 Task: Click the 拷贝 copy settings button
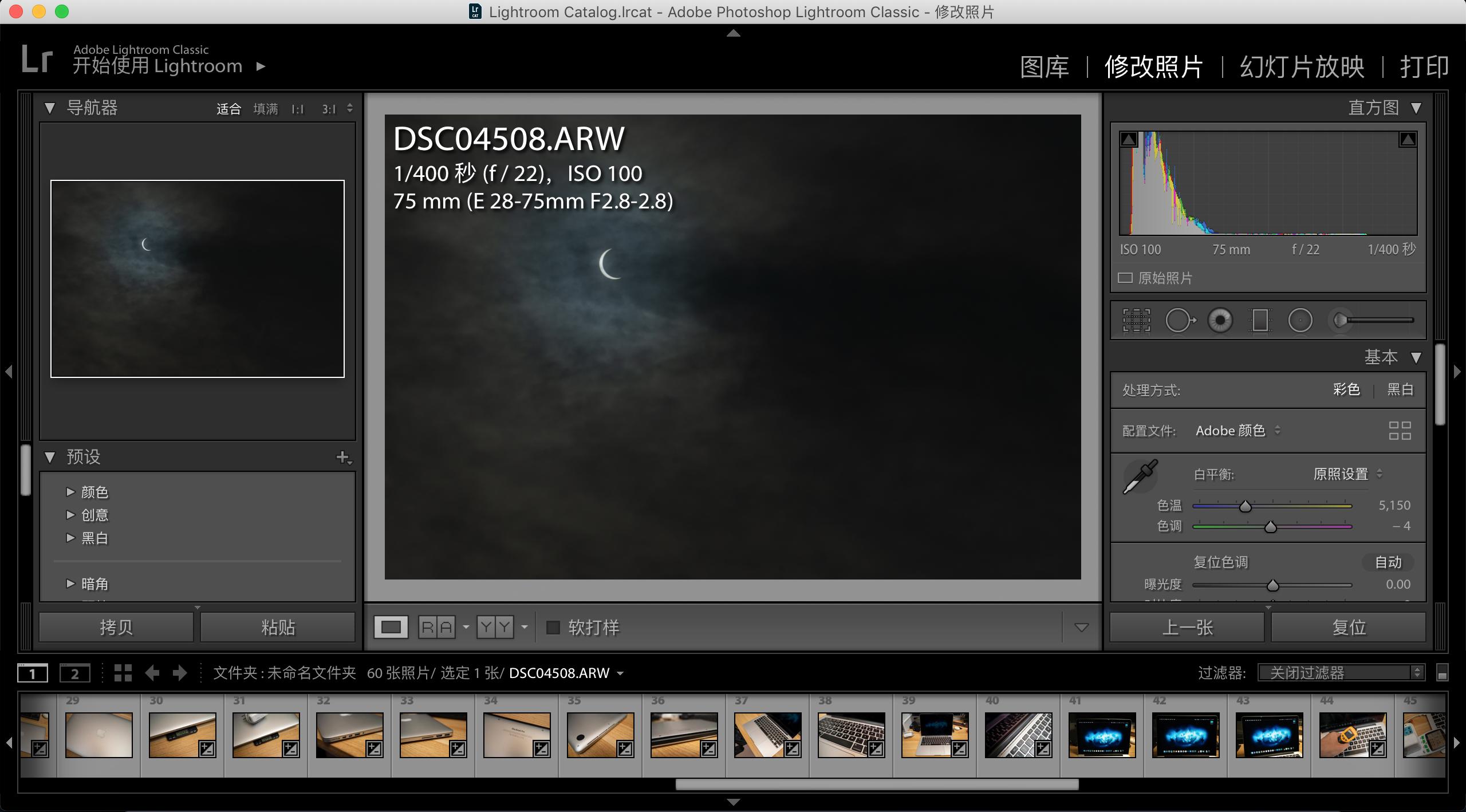point(116,628)
